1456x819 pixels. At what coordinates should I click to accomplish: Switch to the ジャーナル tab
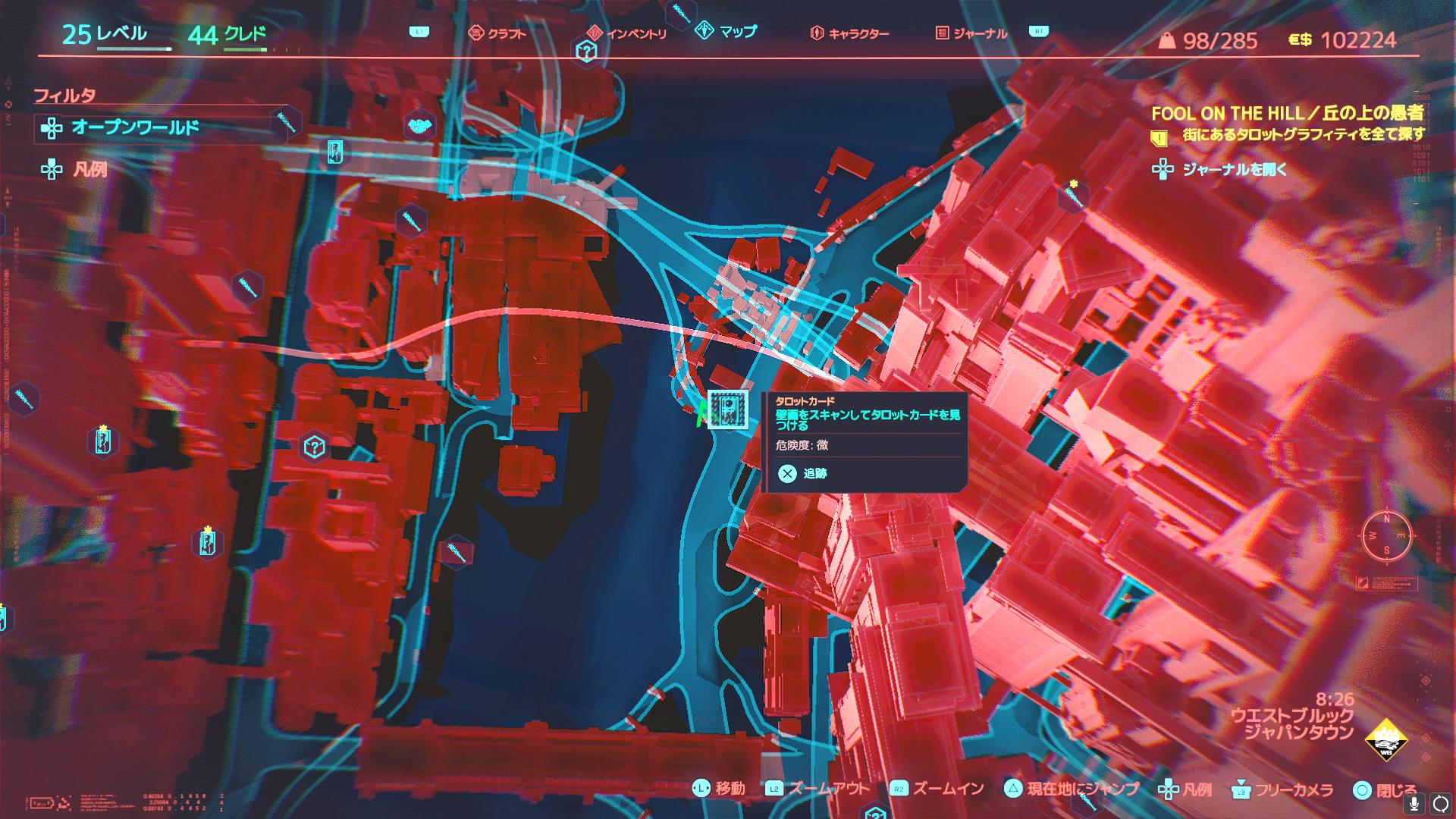click(x=971, y=33)
